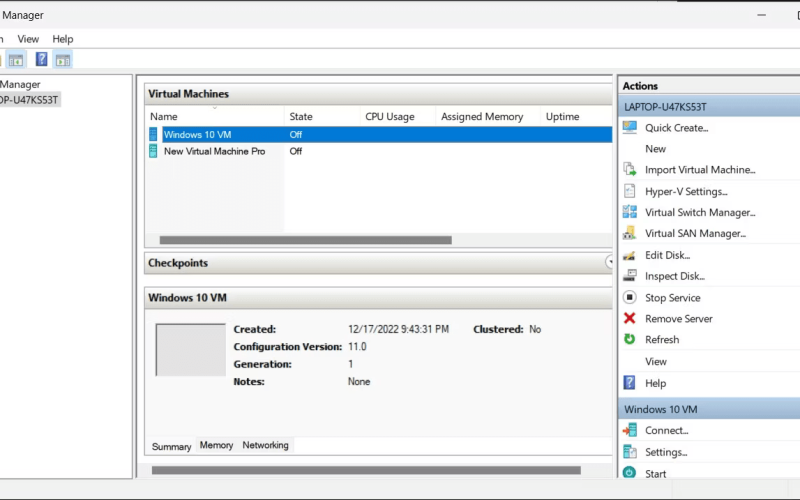Click Quick Create... action
The height and width of the screenshot is (500, 800).
click(x=677, y=128)
